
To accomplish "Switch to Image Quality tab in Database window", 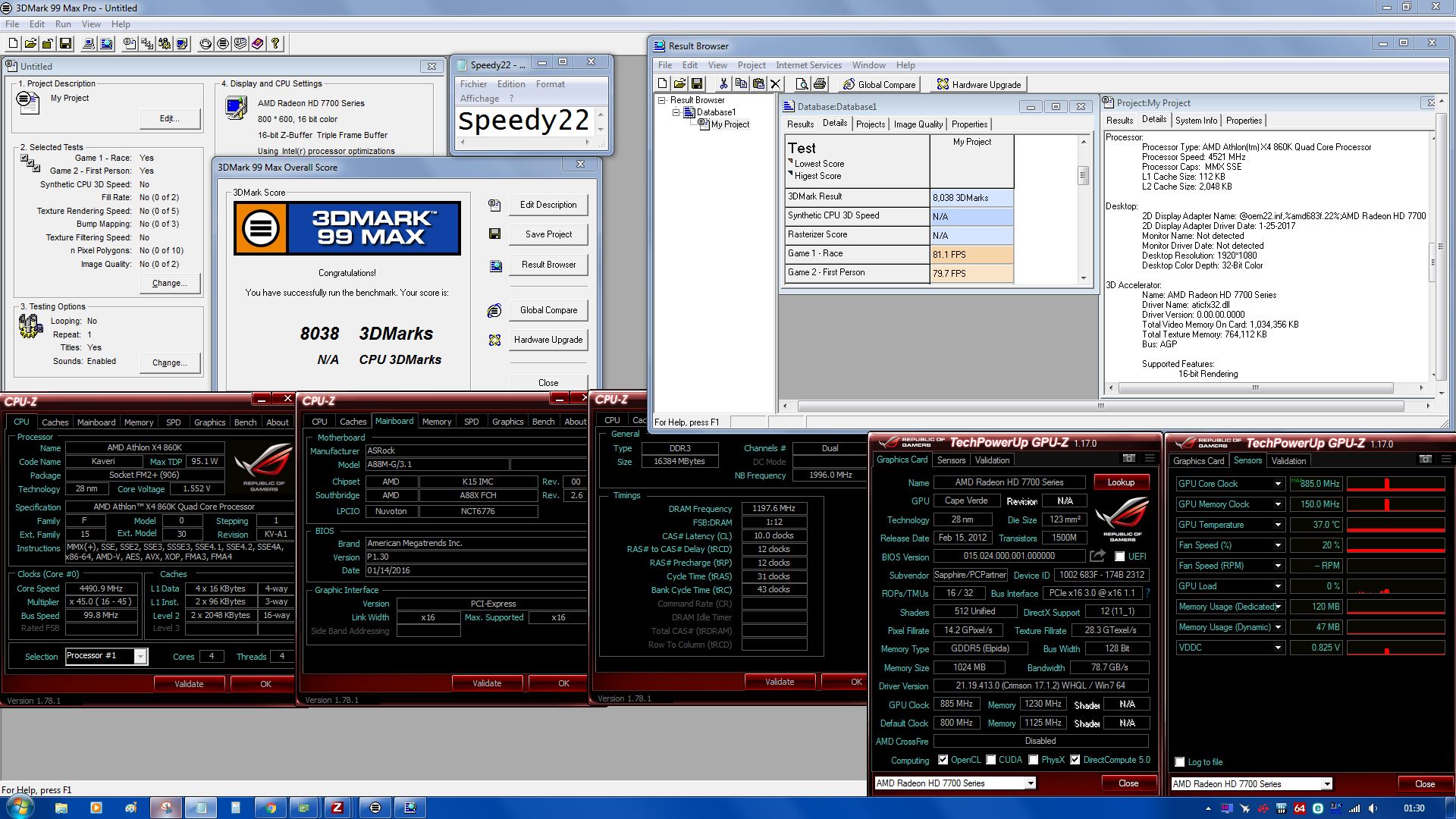I will click(918, 124).
